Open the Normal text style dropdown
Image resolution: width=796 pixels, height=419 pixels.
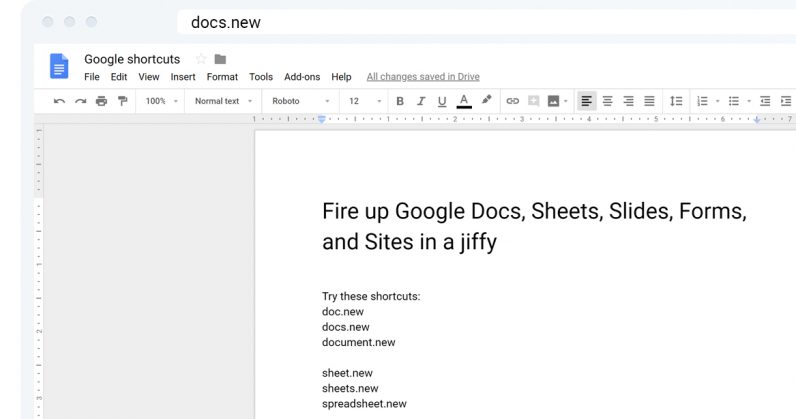(x=223, y=101)
